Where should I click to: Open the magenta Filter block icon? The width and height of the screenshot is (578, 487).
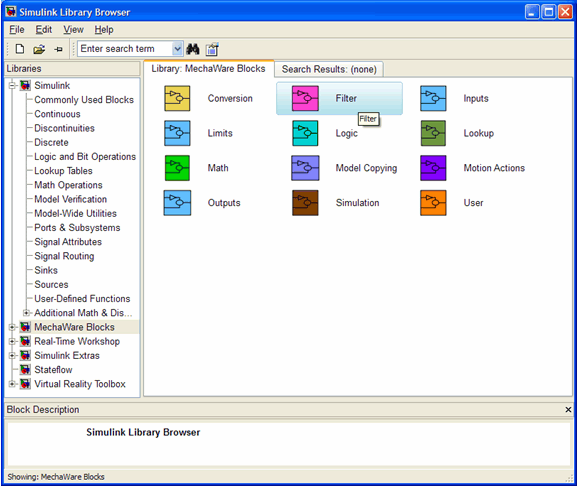tap(305, 98)
